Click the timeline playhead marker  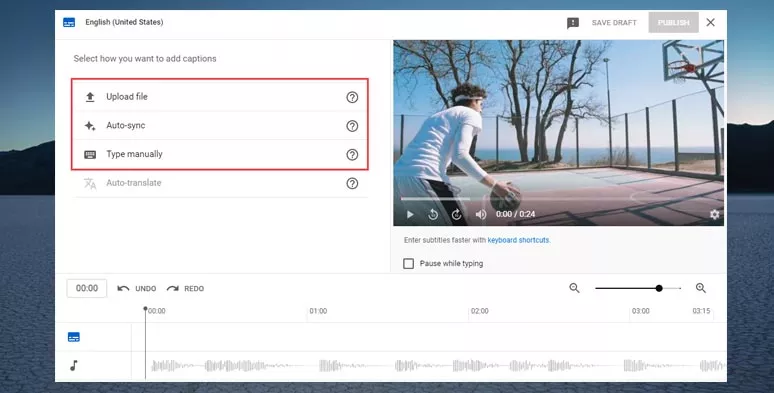145,309
